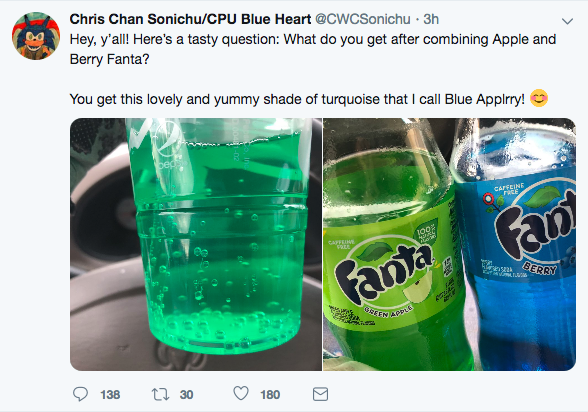
Task: Click the retweet arrows icon
Action: [x=160, y=394]
